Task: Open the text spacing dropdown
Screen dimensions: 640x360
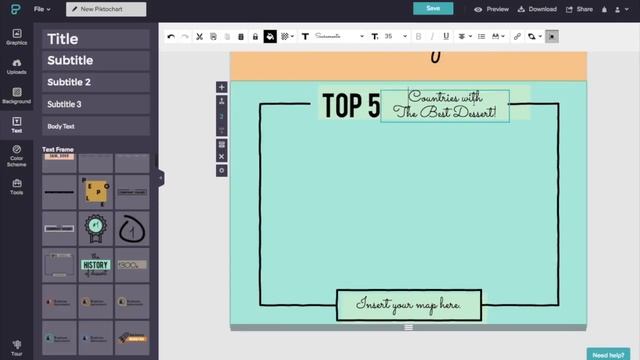Action: tap(498, 37)
